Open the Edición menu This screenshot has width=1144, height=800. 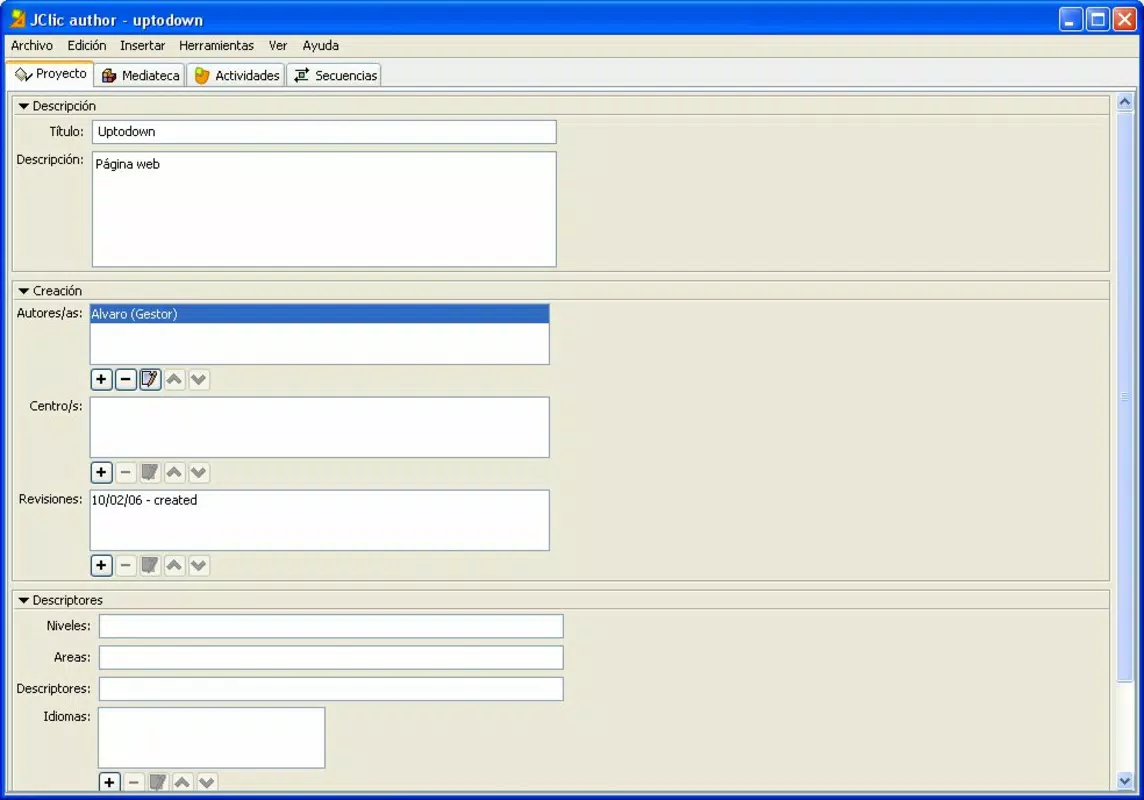click(87, 45)
